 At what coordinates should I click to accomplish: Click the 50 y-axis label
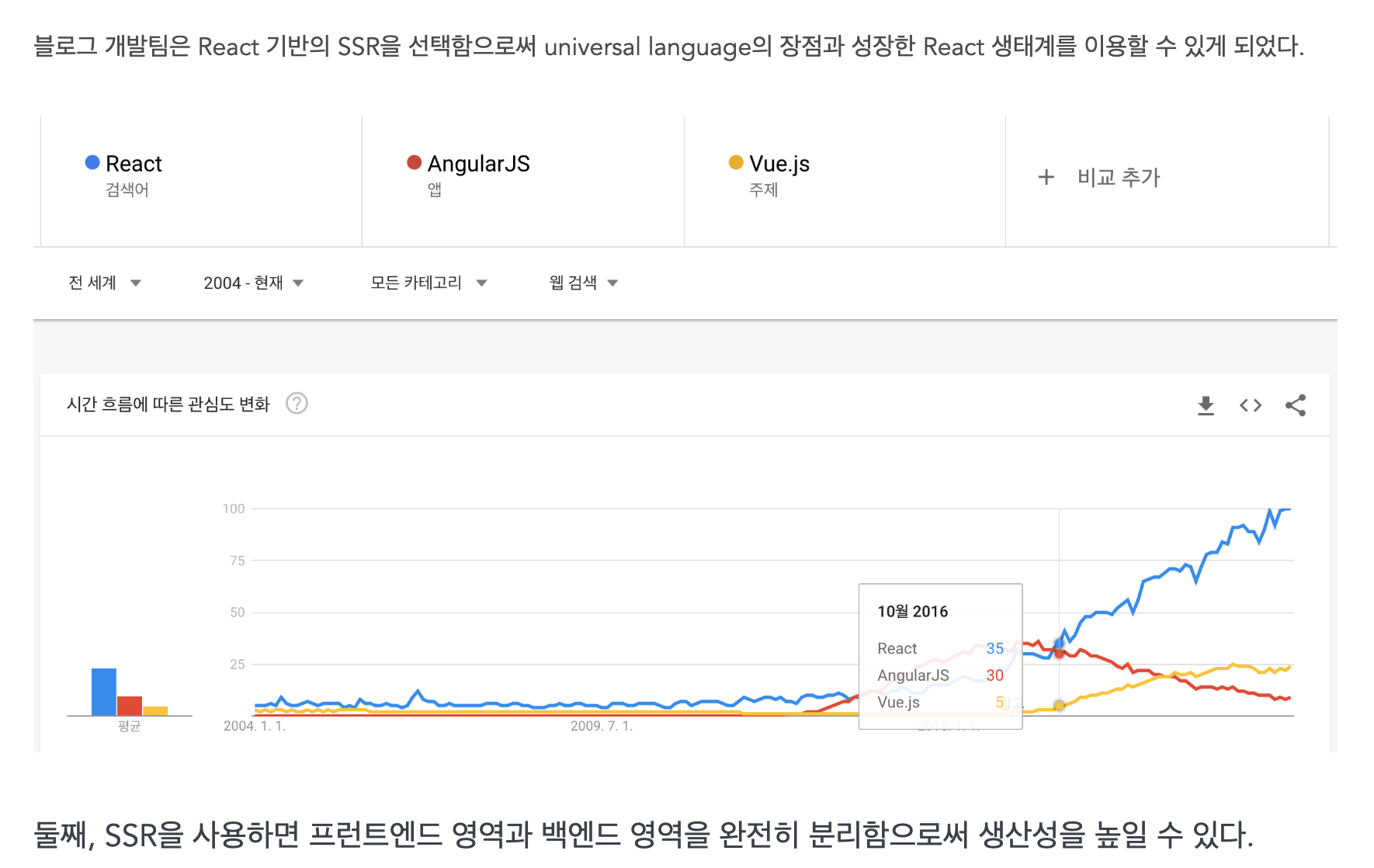point(238,612)
